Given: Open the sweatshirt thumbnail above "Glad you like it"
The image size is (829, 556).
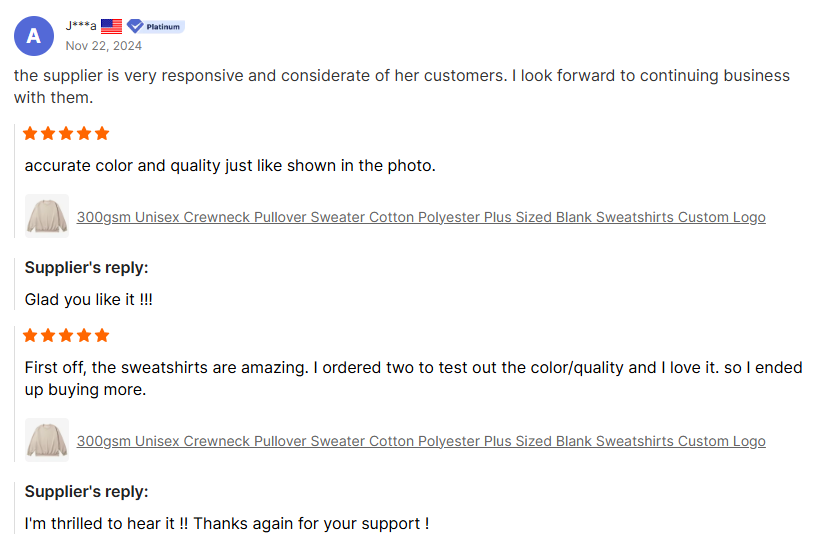Looking at the screenshot, I should pos(46,216).
